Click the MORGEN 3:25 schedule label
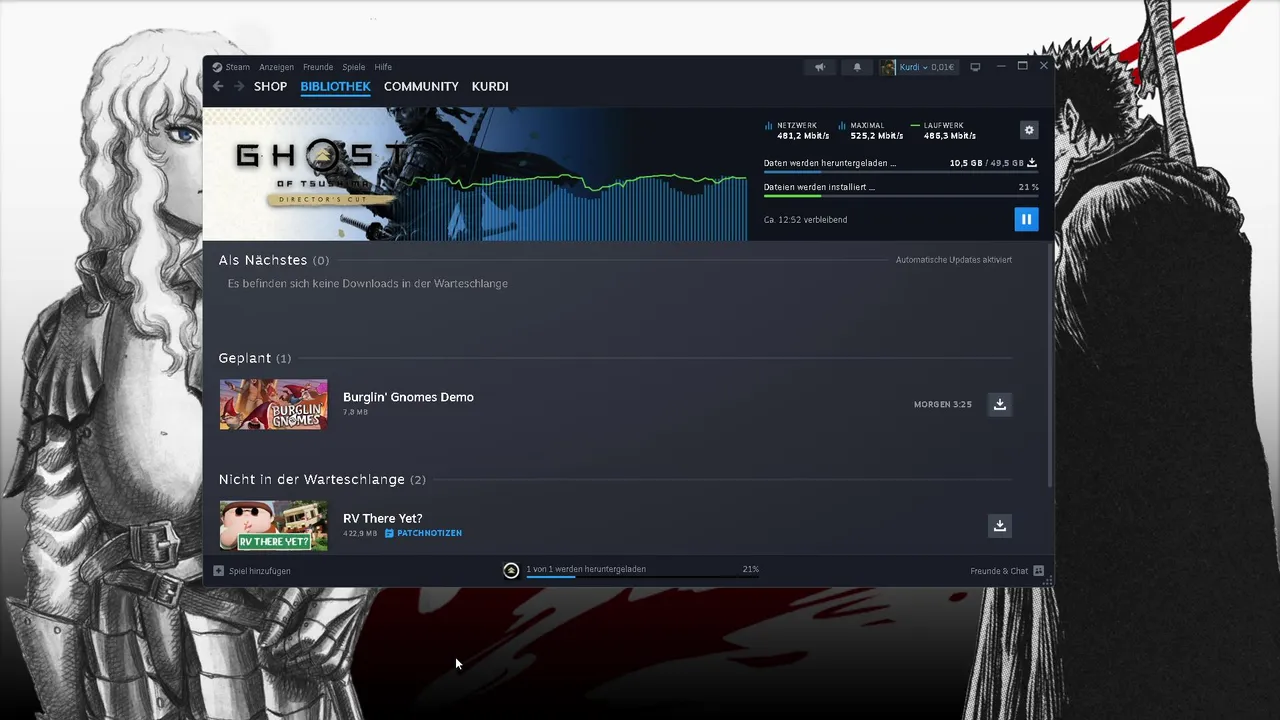Screen dimensions: 1280x720 pos(943,404)
